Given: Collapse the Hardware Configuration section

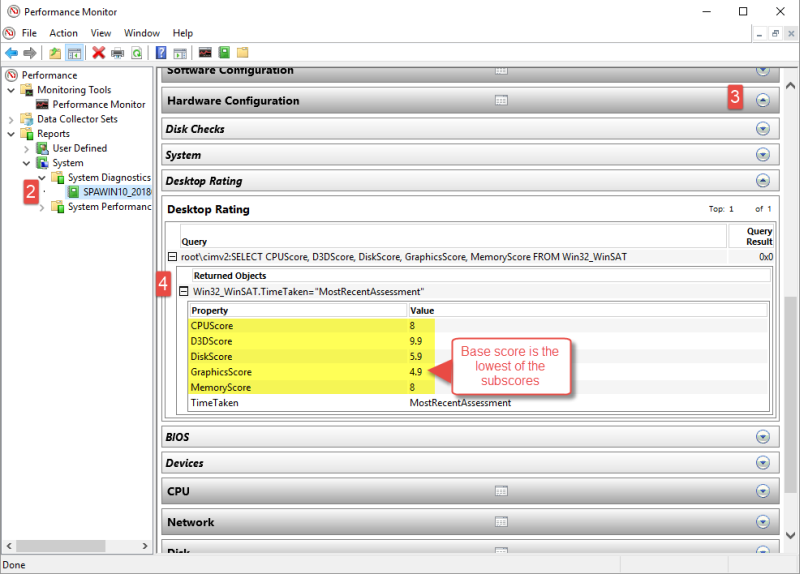Looking at the screenshot, I should click(762, 101).
